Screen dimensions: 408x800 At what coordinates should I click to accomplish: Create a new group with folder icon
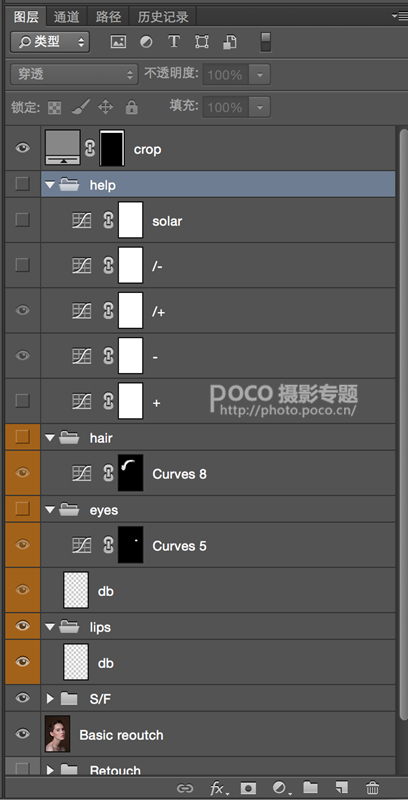point(311,788)
